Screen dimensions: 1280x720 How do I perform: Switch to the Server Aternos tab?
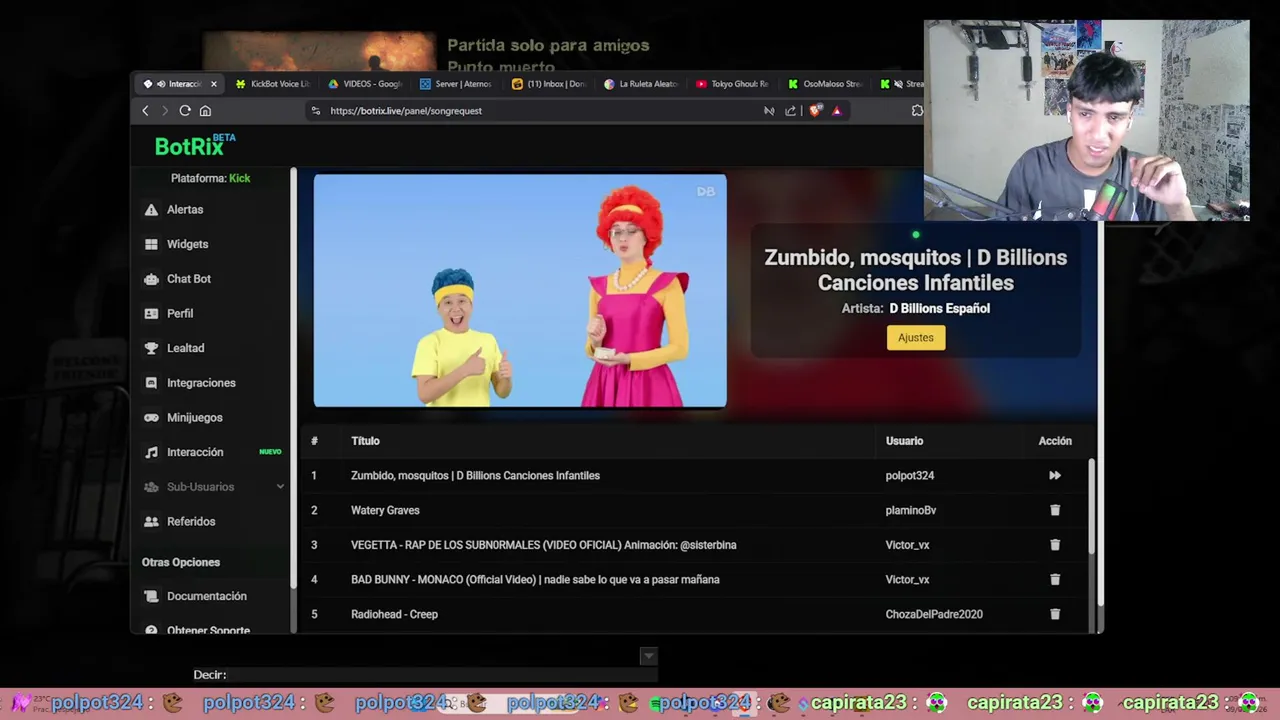456,84
